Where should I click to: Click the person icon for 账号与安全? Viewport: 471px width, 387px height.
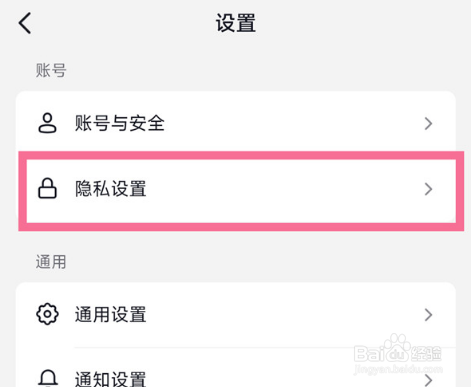(47, 123)
